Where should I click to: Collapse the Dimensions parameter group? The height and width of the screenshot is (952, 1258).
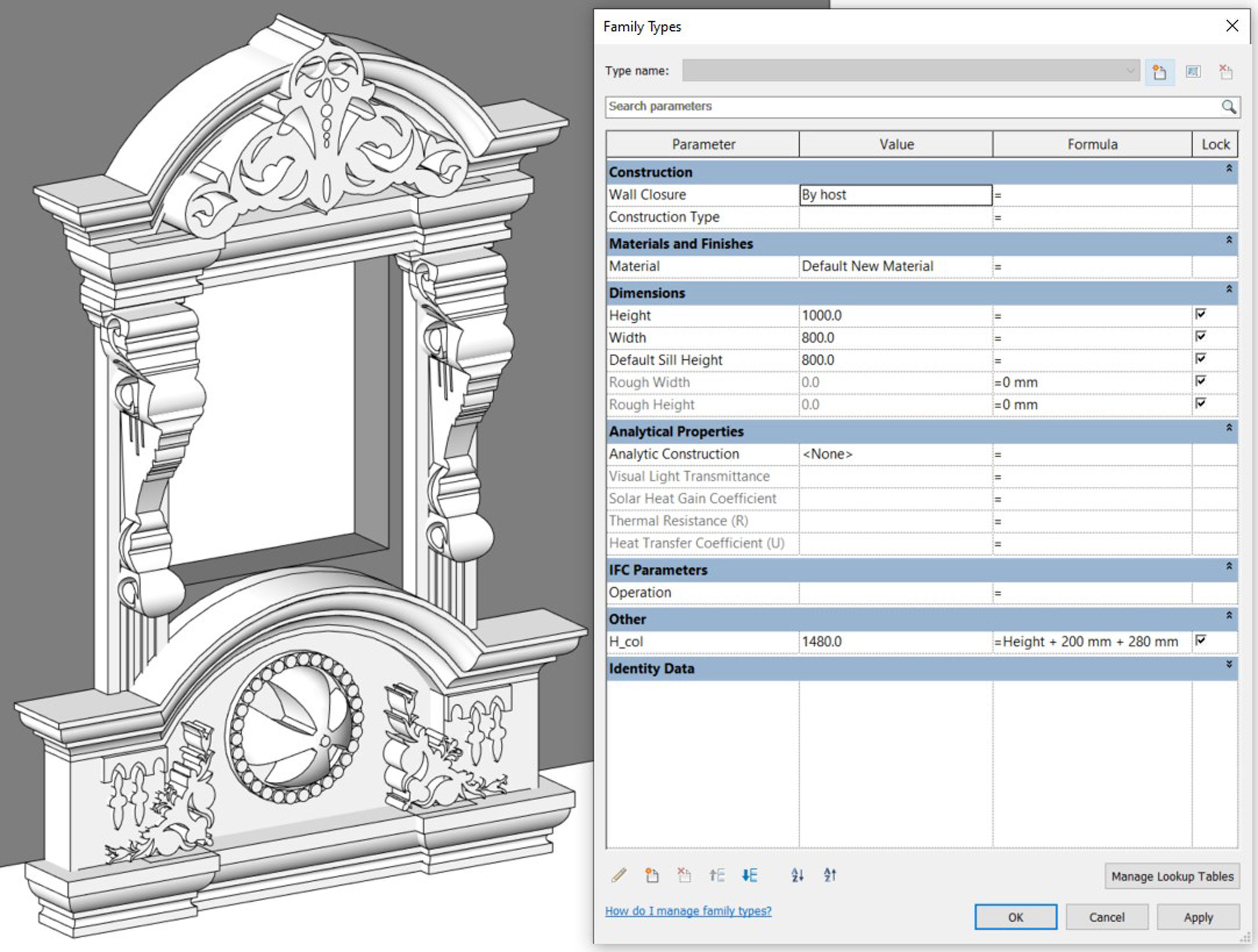click(1229, 290)
